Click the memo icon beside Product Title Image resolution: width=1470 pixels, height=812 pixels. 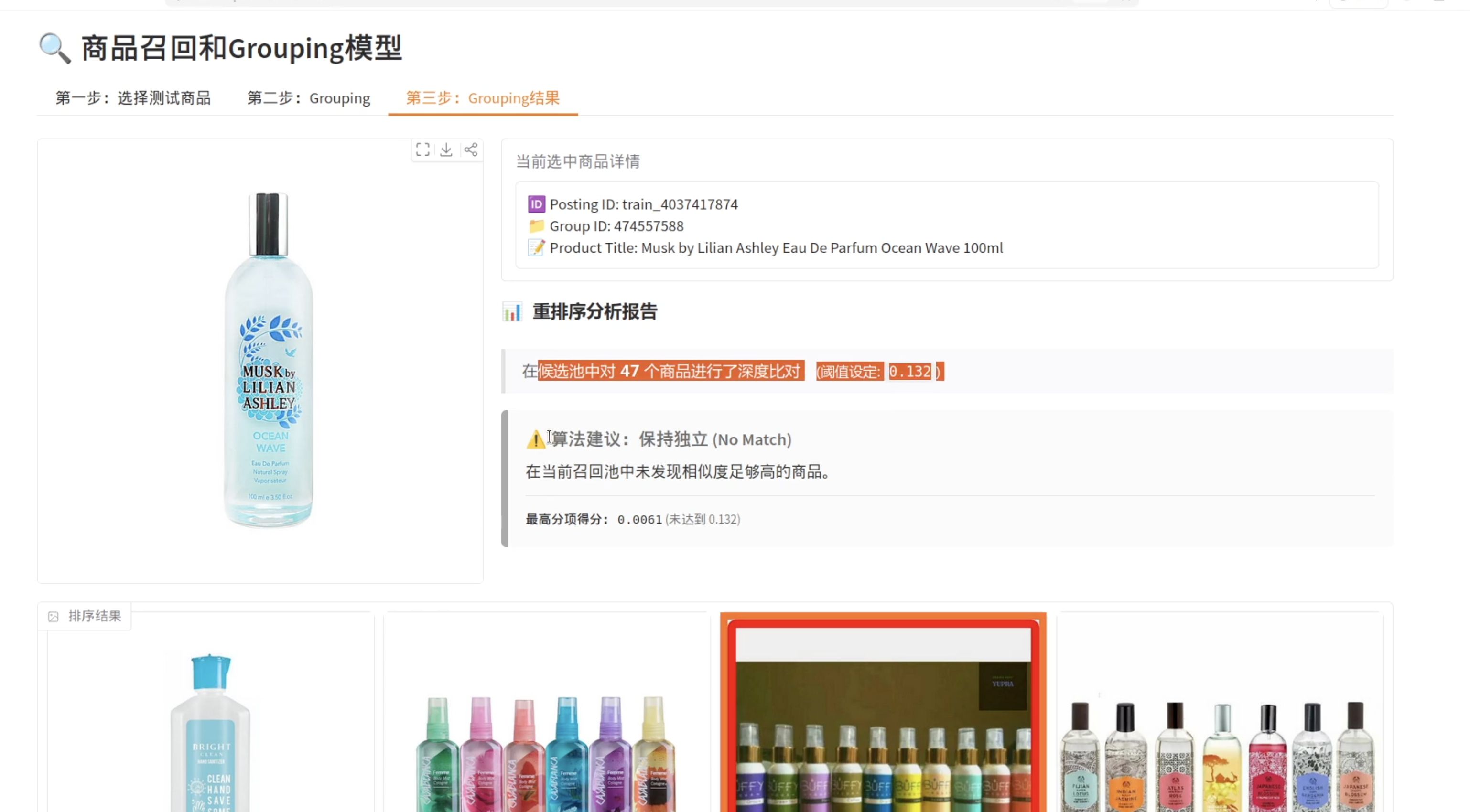[536, 247]
